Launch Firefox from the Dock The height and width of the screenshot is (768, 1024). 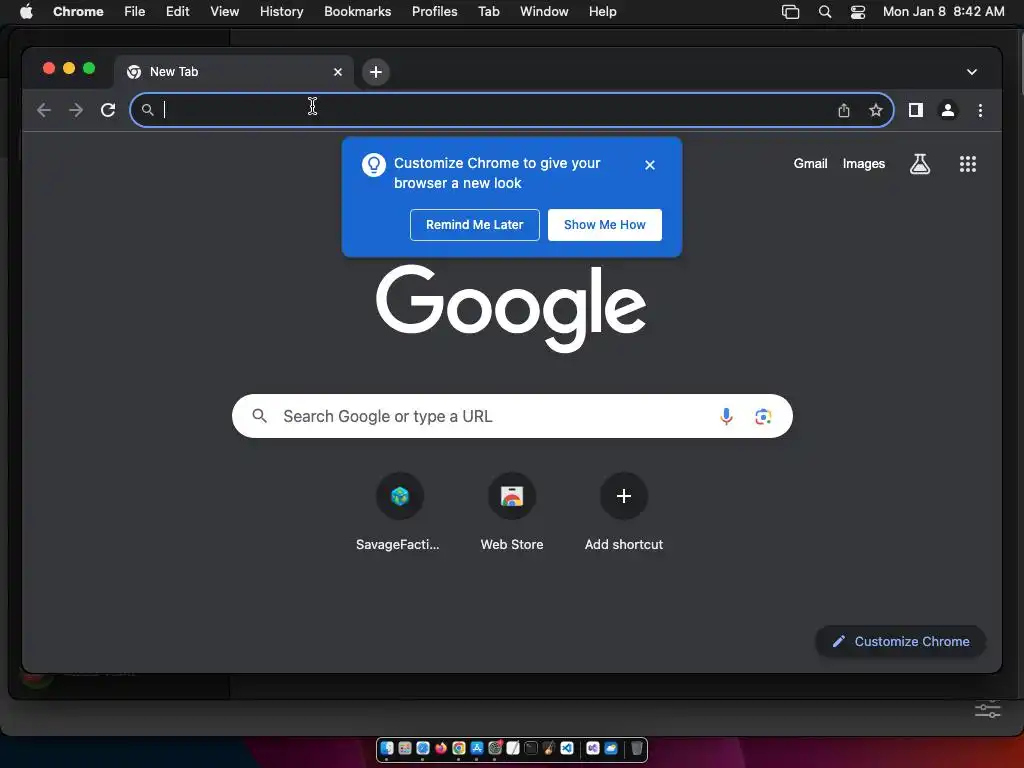[x=441, y=748]
